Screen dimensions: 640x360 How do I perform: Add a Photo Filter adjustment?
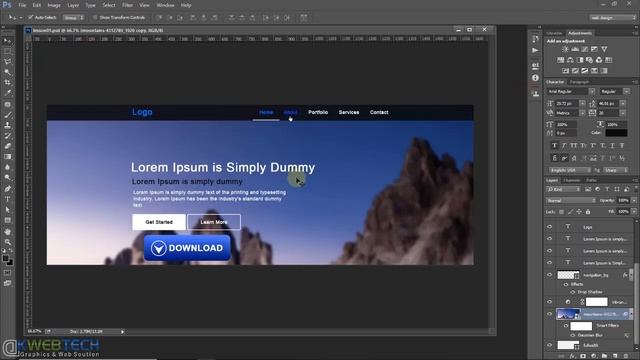tap(589, 60)
